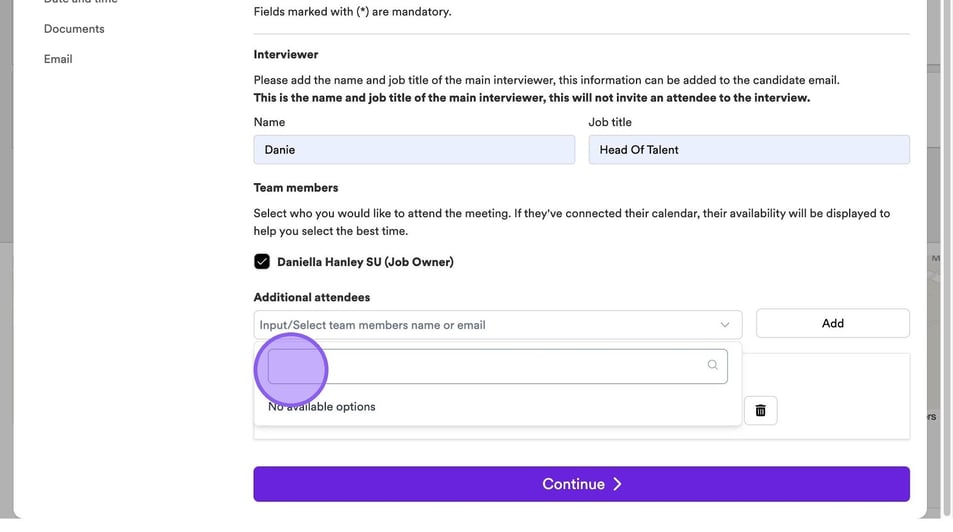The height and width of the screenshot is (532, 953).
Task: Click the purple Continue button
Action: point(581,484)
